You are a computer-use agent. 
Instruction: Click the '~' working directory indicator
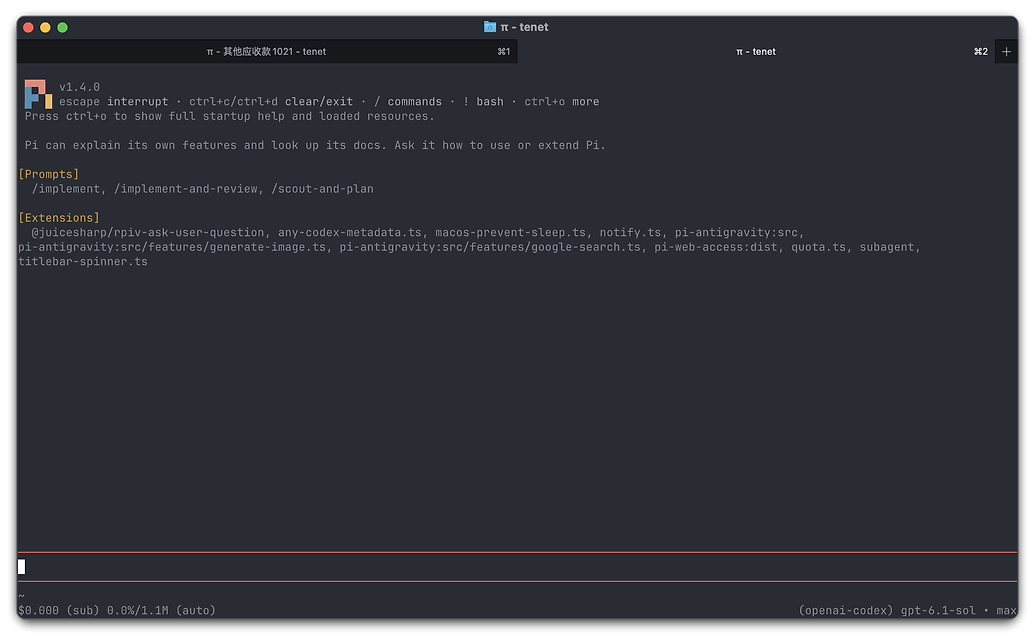point(22,596)
